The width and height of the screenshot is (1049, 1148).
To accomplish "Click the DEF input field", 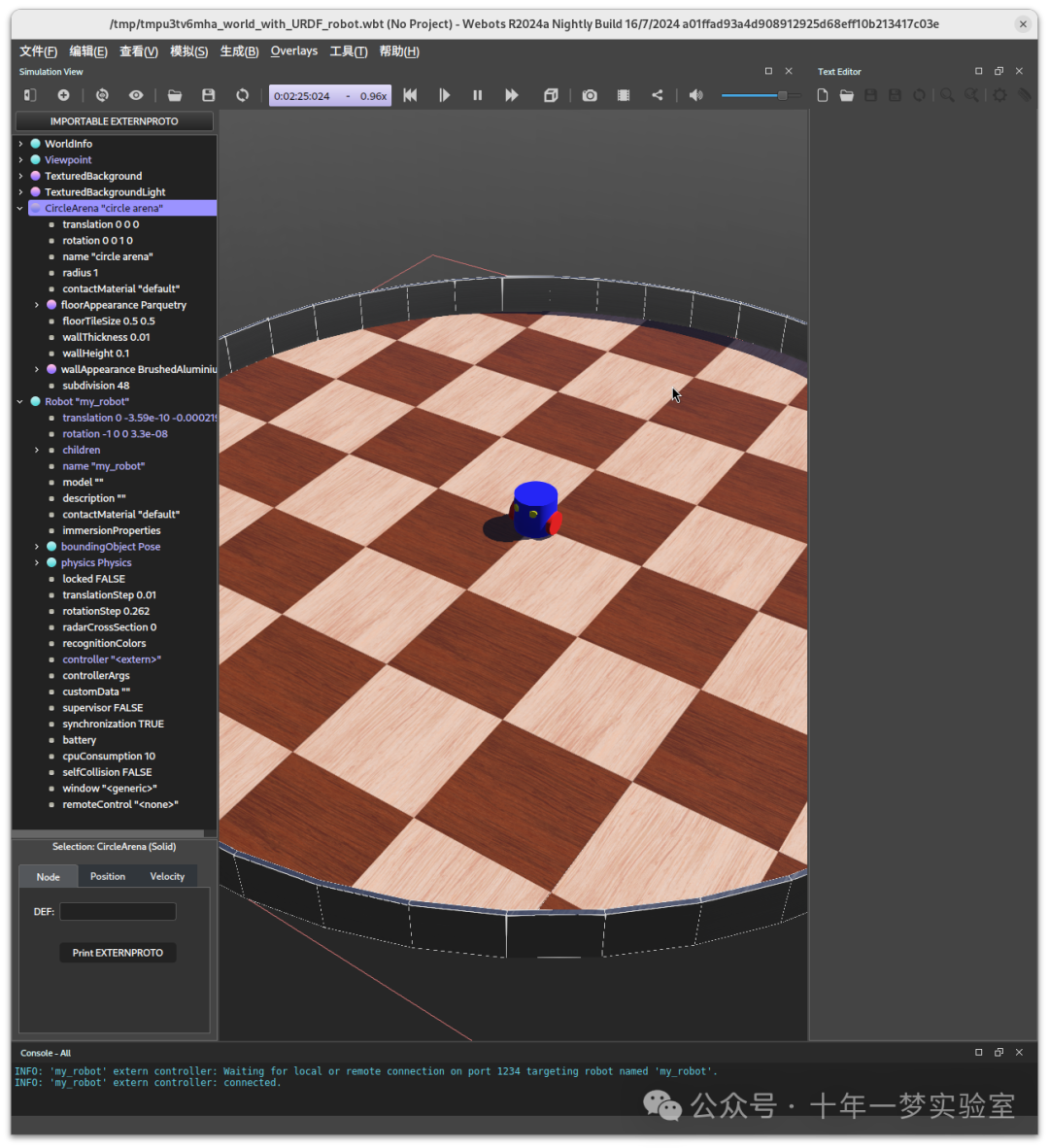I will pyautogui.click(x=118, y=912).
